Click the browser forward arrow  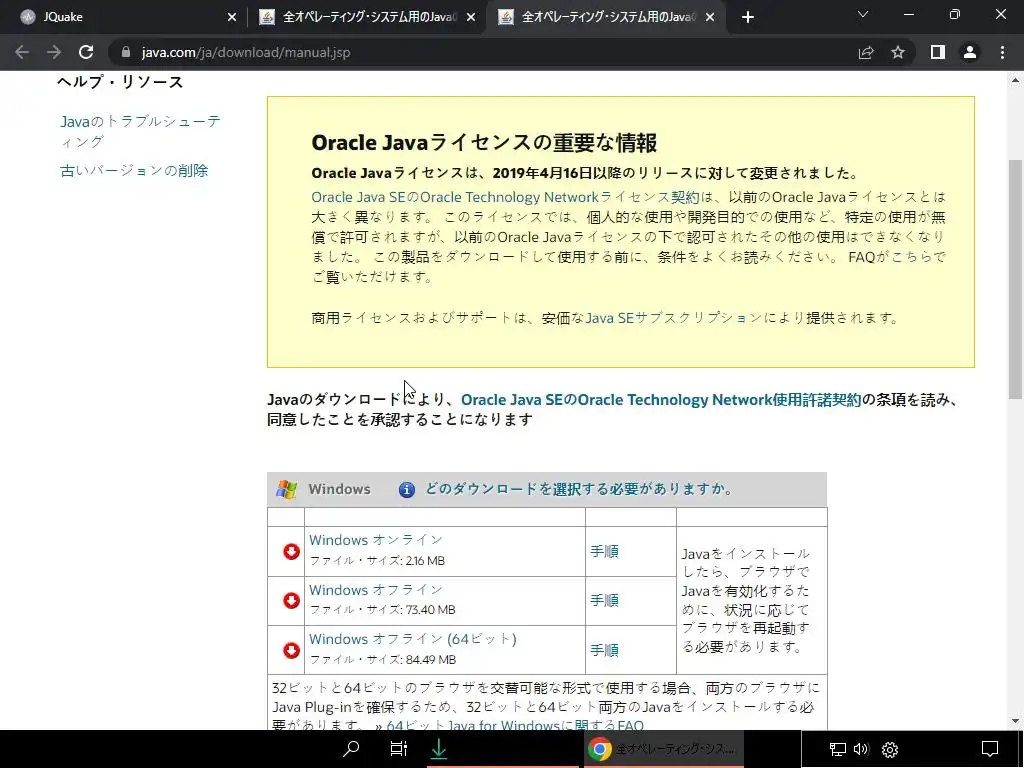point(54,52)
